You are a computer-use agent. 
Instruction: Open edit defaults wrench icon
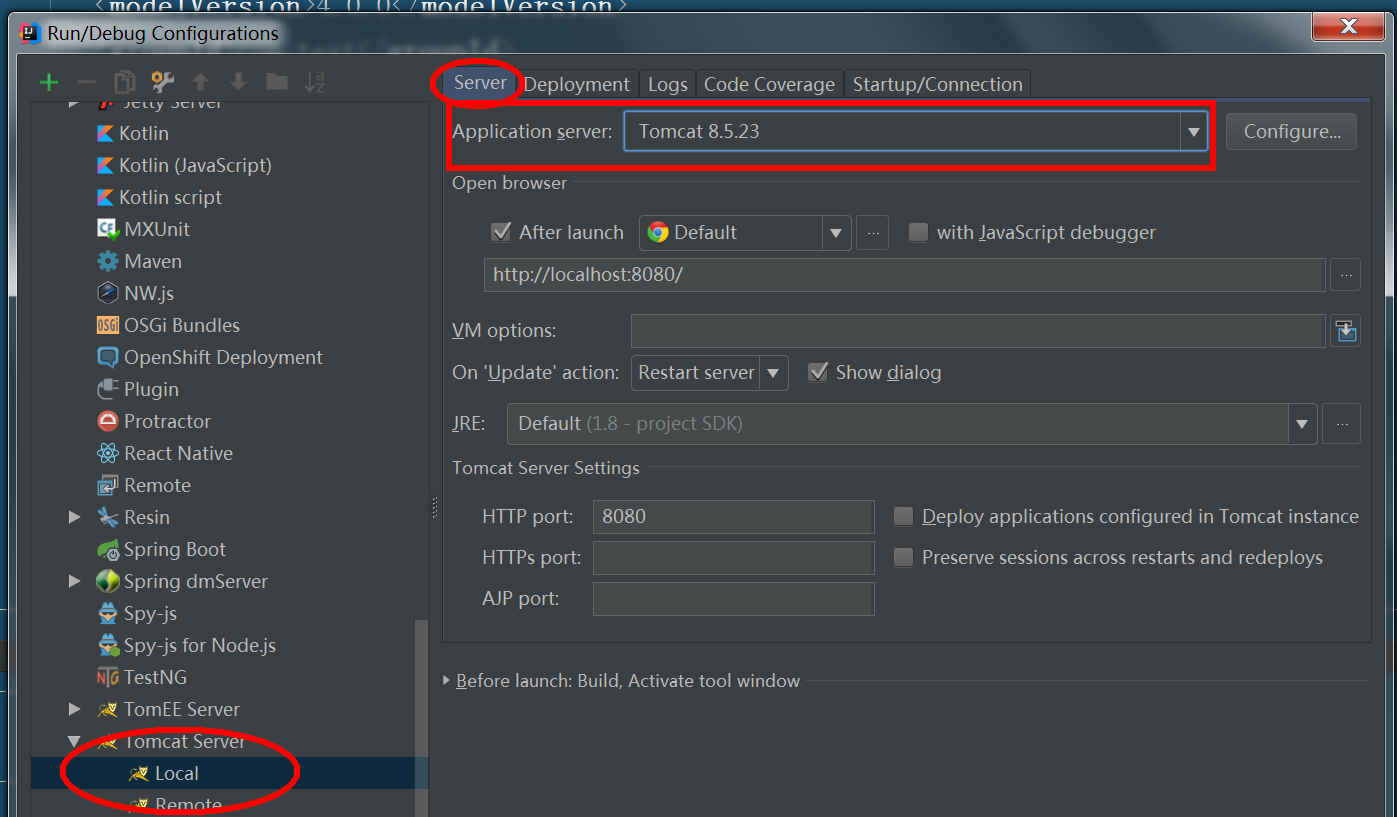(162, 82)
